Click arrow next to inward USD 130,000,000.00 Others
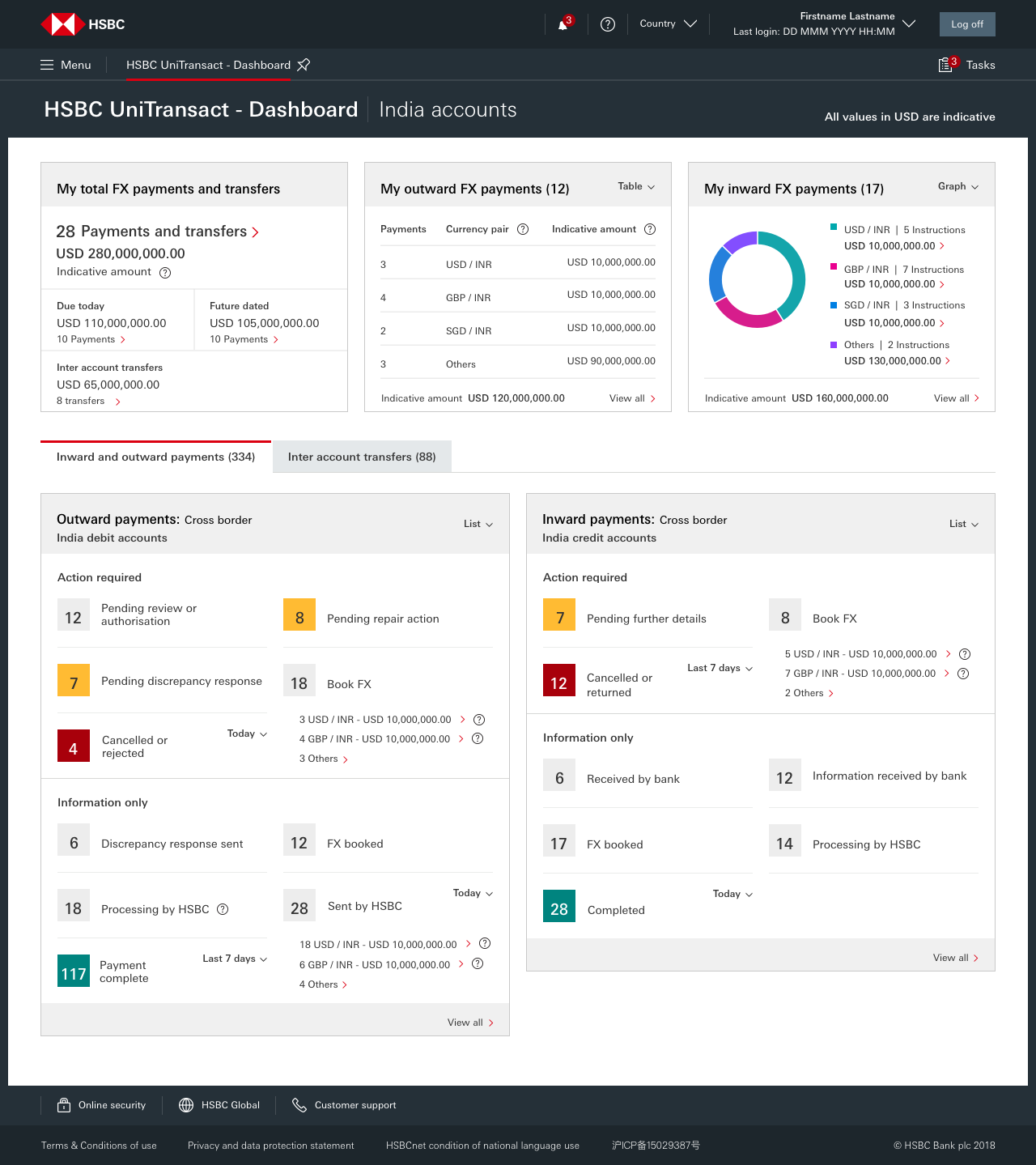The image size is (1036, 1165). point(948,361)
